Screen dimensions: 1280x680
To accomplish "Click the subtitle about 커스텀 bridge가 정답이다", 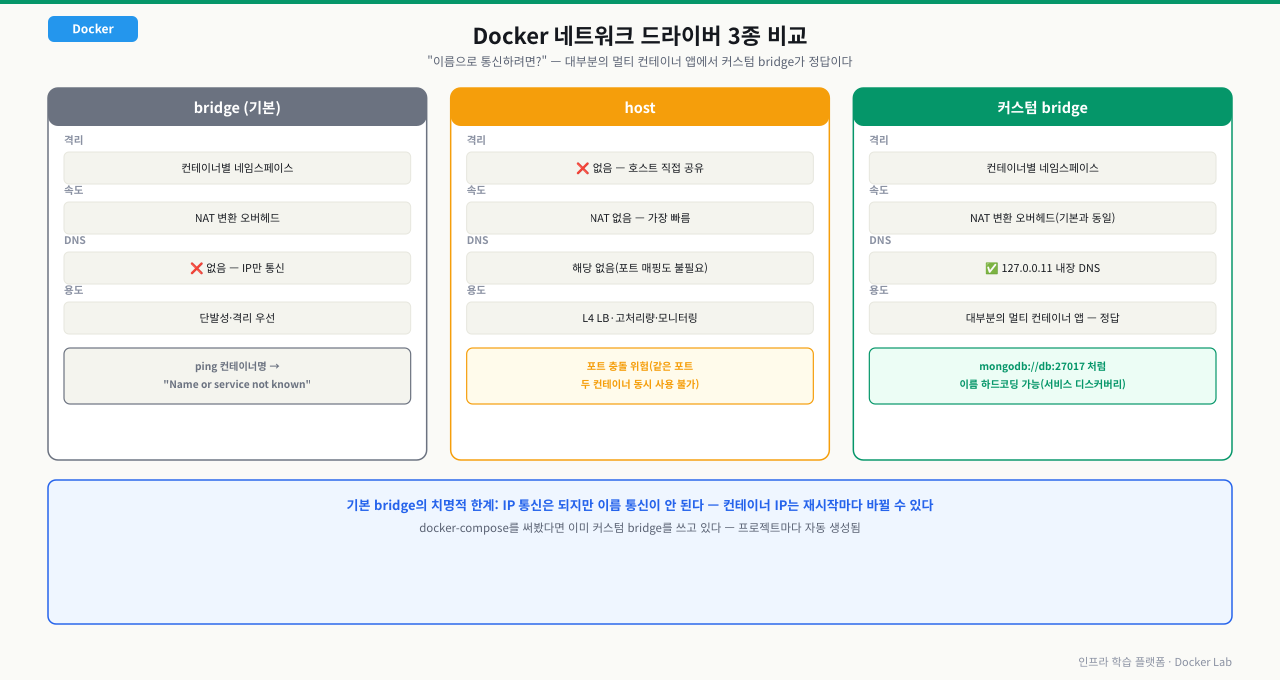I will tap(640, 62).
